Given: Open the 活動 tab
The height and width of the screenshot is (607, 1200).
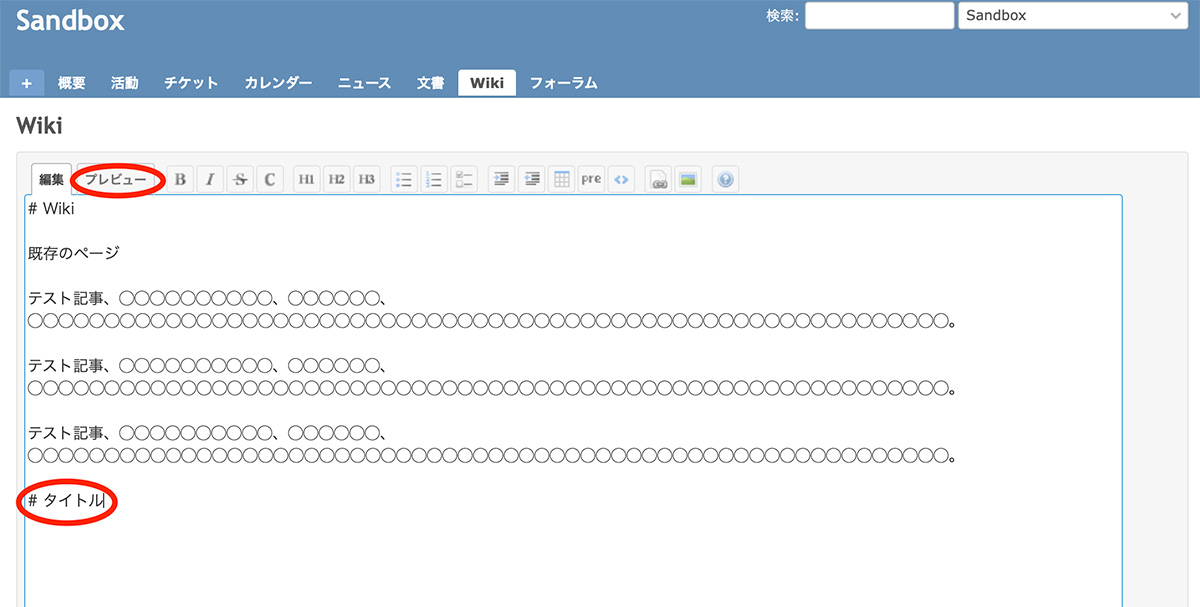Looking at the screenshot, I should (x=125, y=83).
